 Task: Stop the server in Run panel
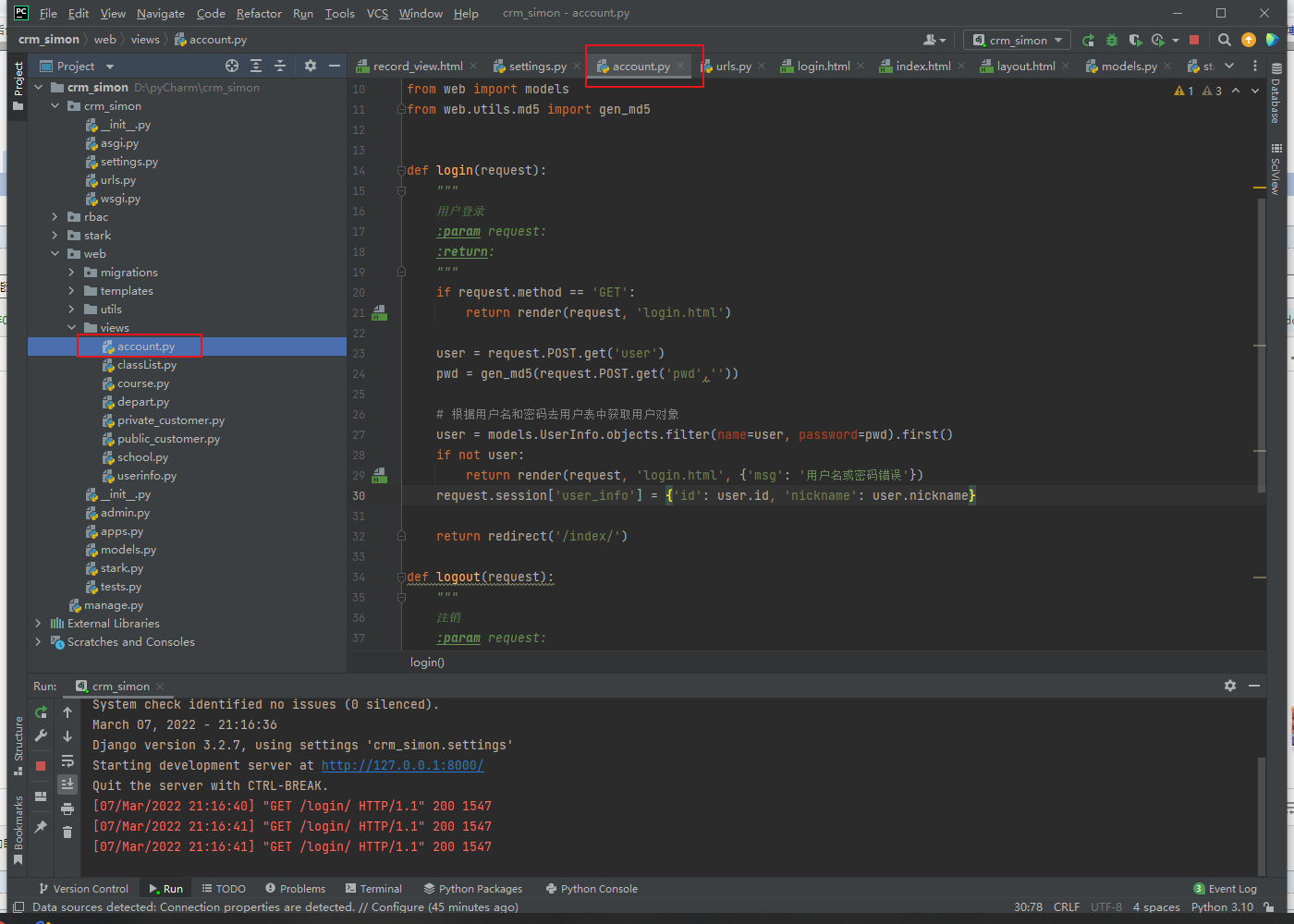pos(41,765)
